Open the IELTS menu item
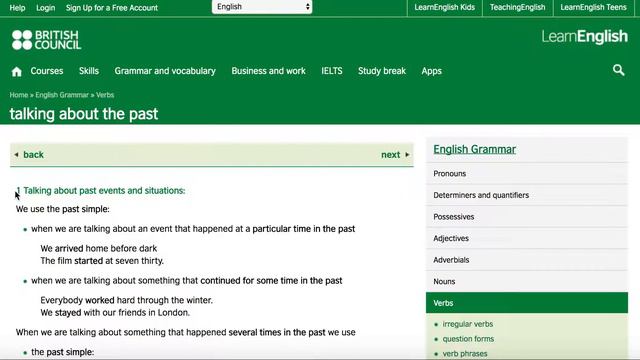The height and width of the screenshot is (360, 640). (332, 71)
